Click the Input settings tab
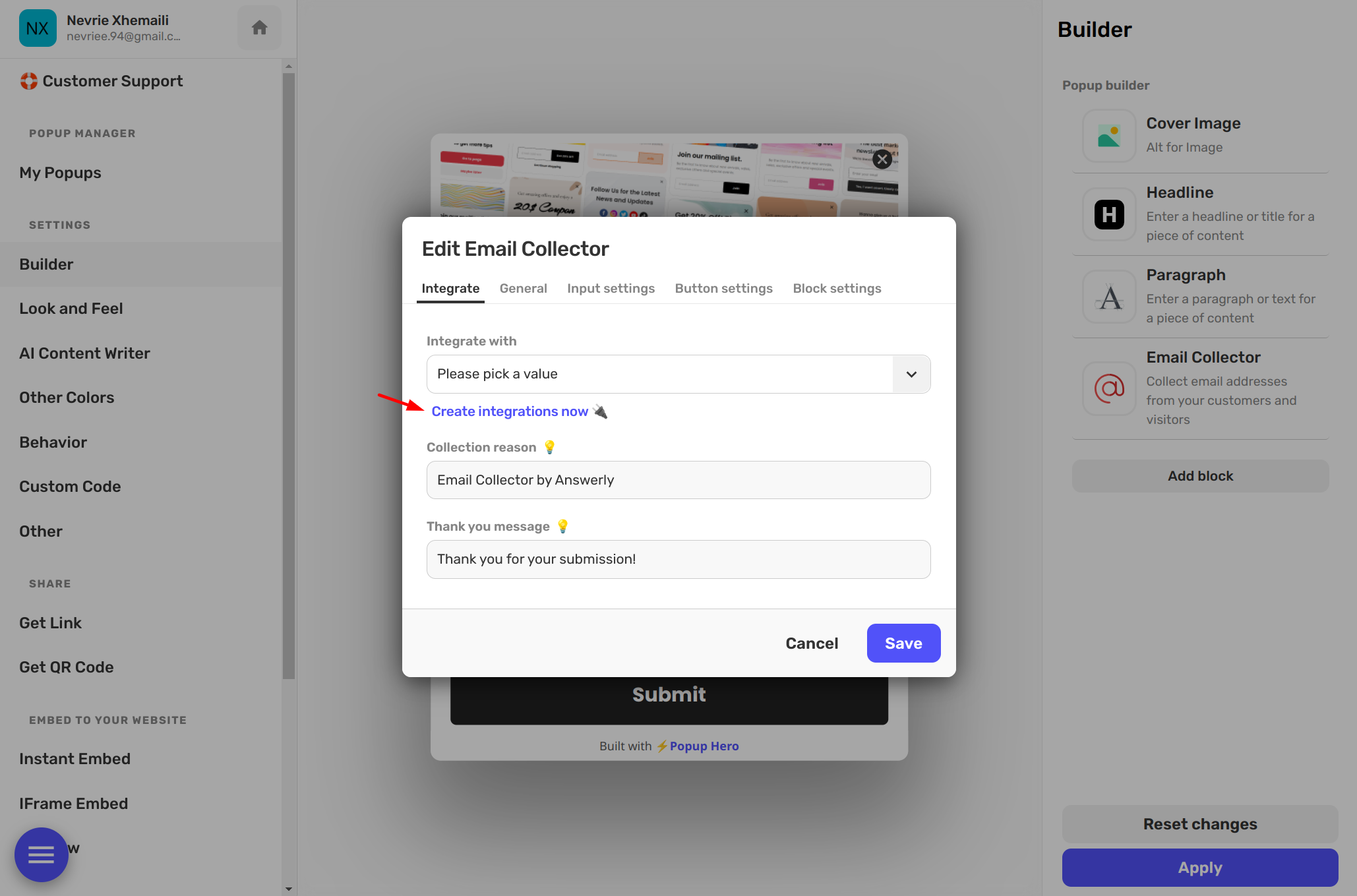The width and height of the screenshot is (1357, 896). click(x=611, y=288)
